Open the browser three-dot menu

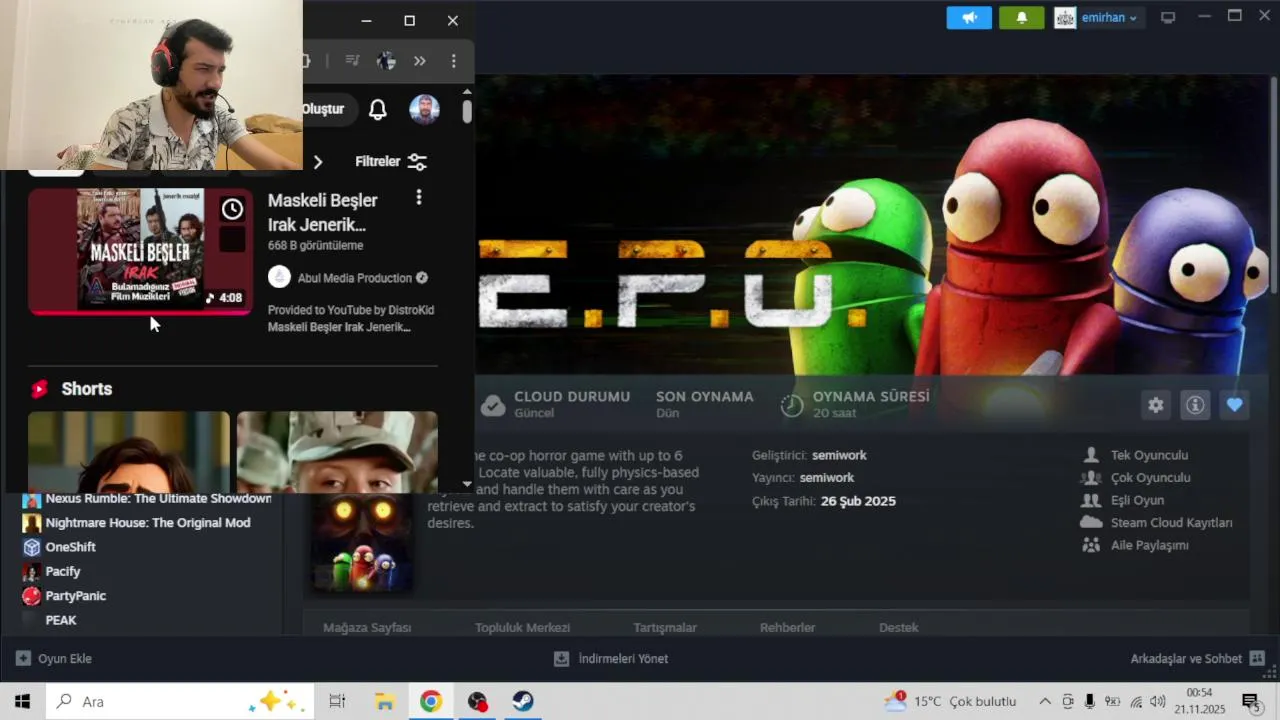click(x=453, y=61)
